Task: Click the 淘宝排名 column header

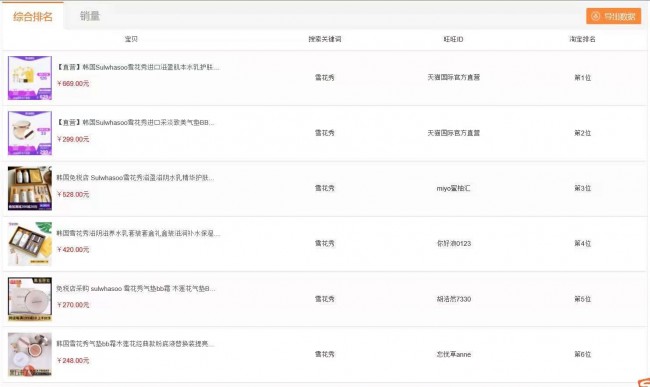Action: pyautogui.click(x=582, y=39)
